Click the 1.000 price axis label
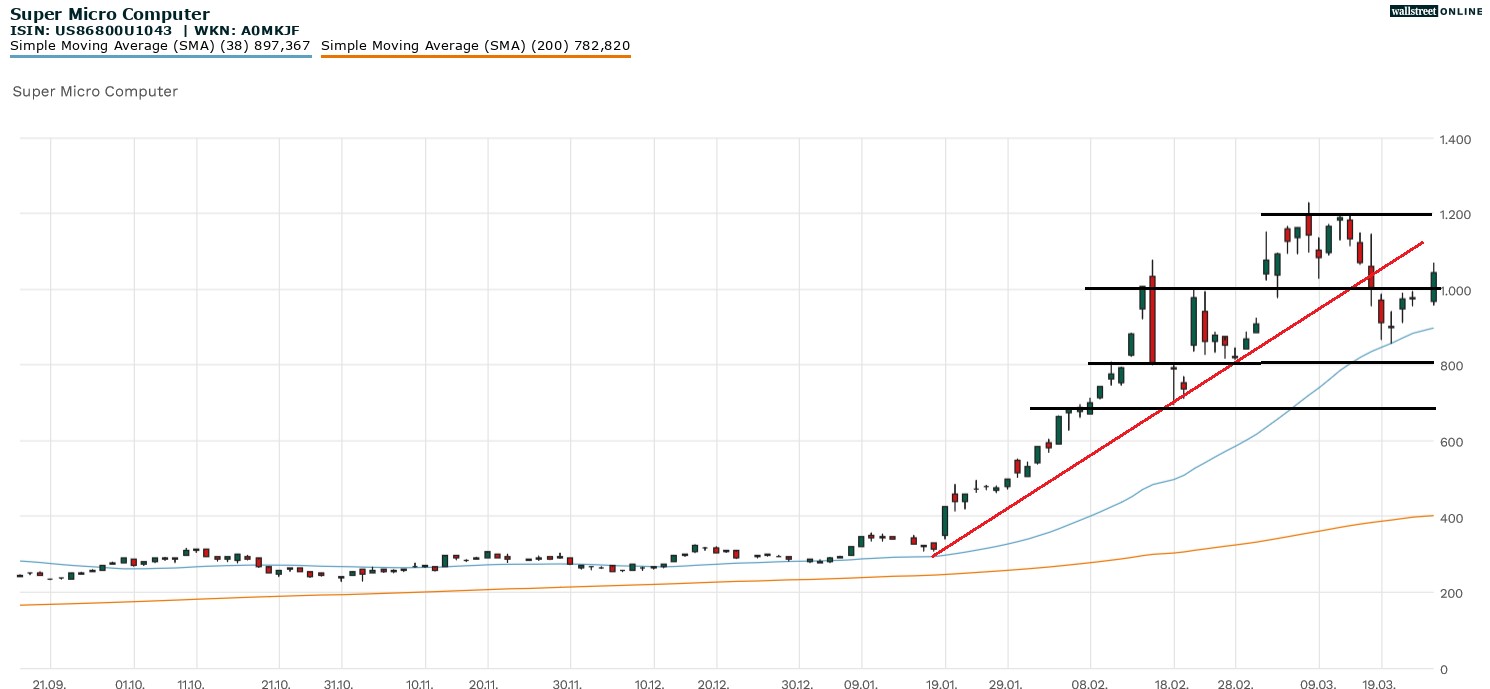The width and height of the screenshot is (1490, 689). (x=1455, y=291)
